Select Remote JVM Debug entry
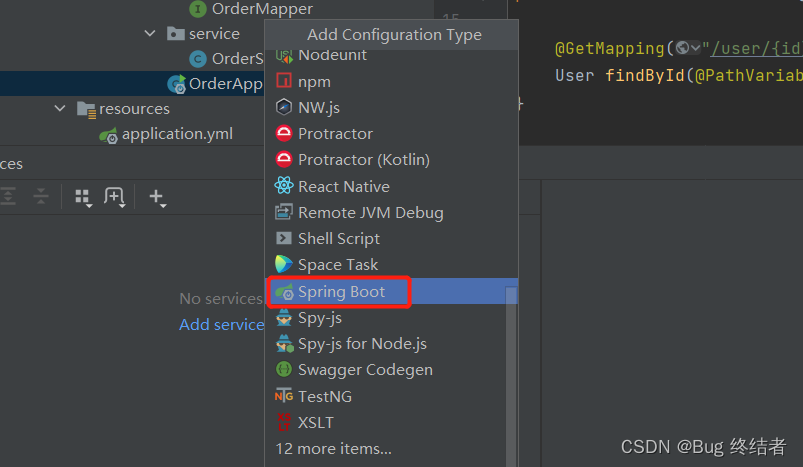The width and height of the screenshot is (803, 467). [x=392, y=213]
